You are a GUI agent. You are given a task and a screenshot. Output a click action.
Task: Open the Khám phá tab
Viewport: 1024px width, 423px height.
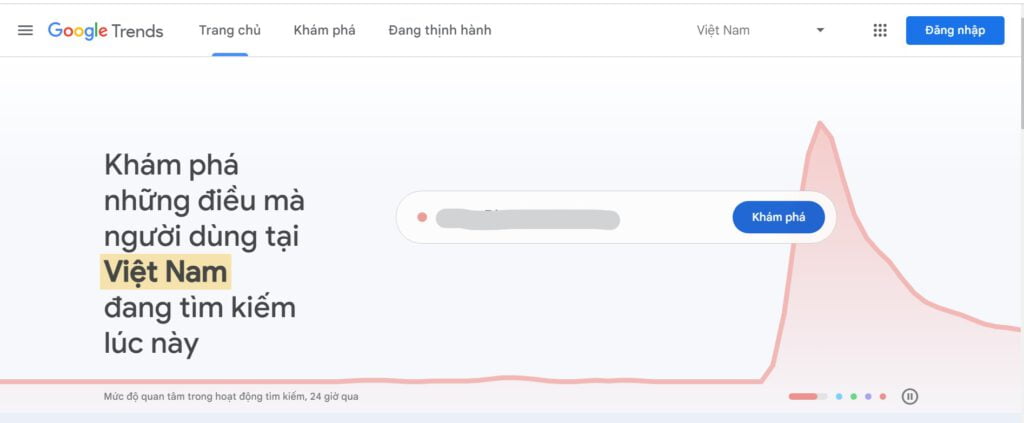(325, 30)
